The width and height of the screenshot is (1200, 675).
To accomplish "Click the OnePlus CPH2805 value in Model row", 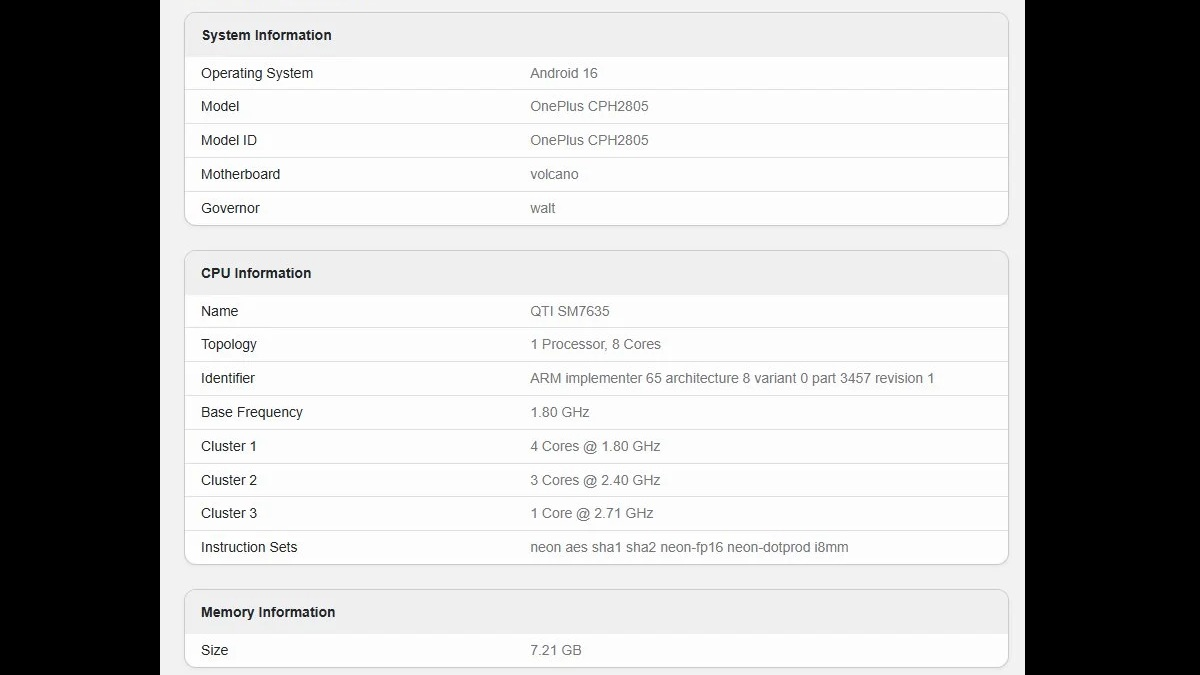I will point(589,106).
